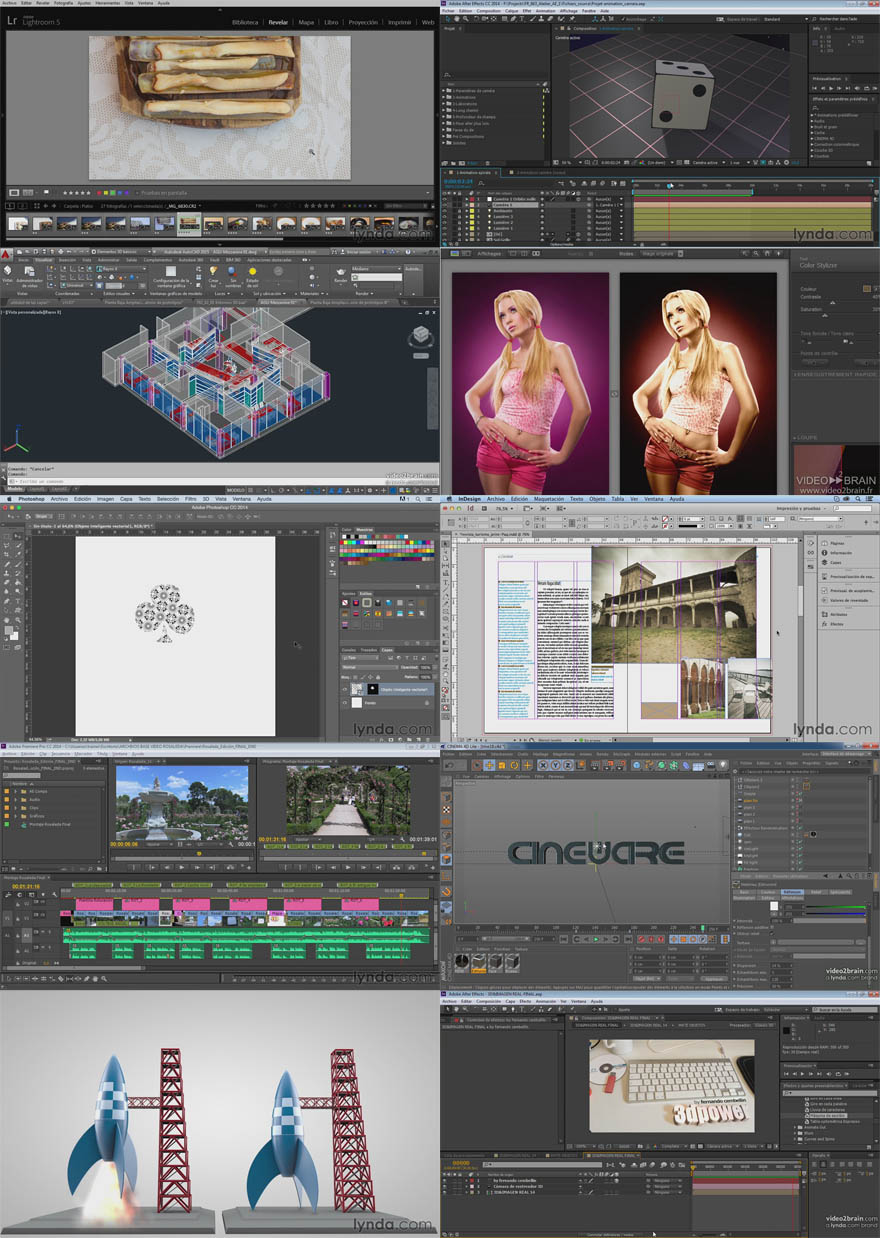
Task: Open AutoCAD's red A application menu
Action: pos(7,256)
